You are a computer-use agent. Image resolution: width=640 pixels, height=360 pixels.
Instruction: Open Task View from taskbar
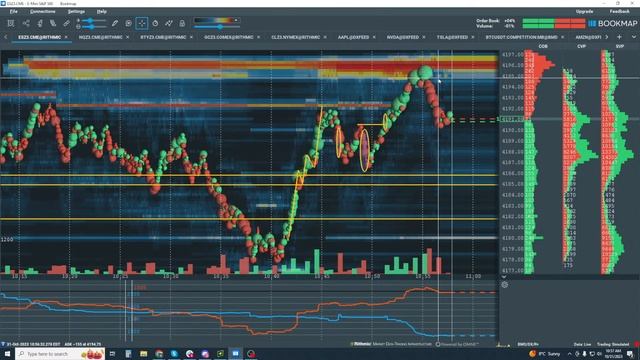point(112,354)
